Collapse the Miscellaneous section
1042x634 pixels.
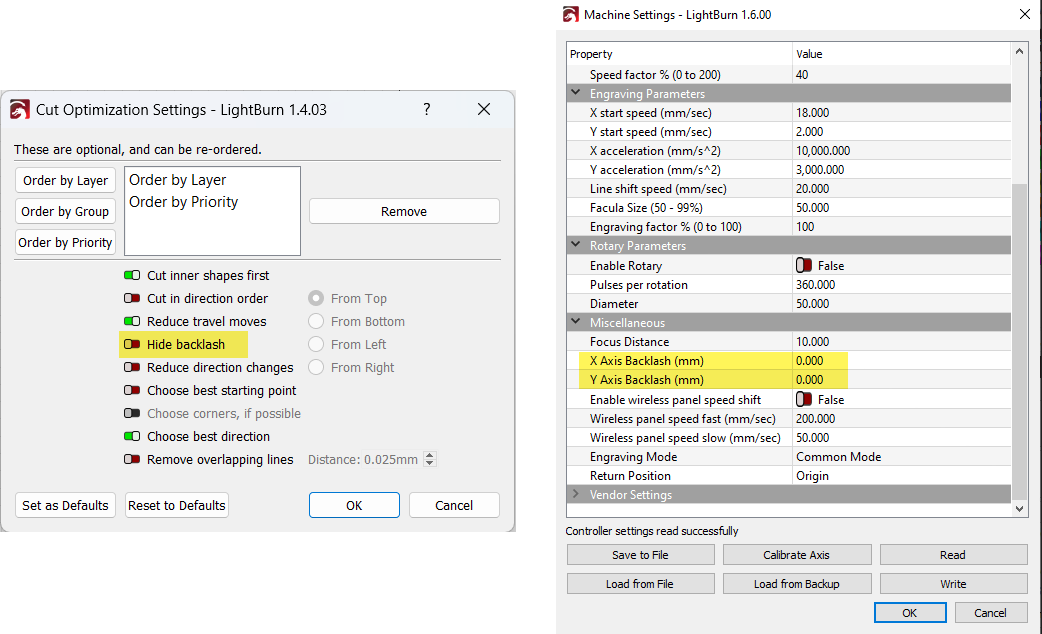point(576,323)
